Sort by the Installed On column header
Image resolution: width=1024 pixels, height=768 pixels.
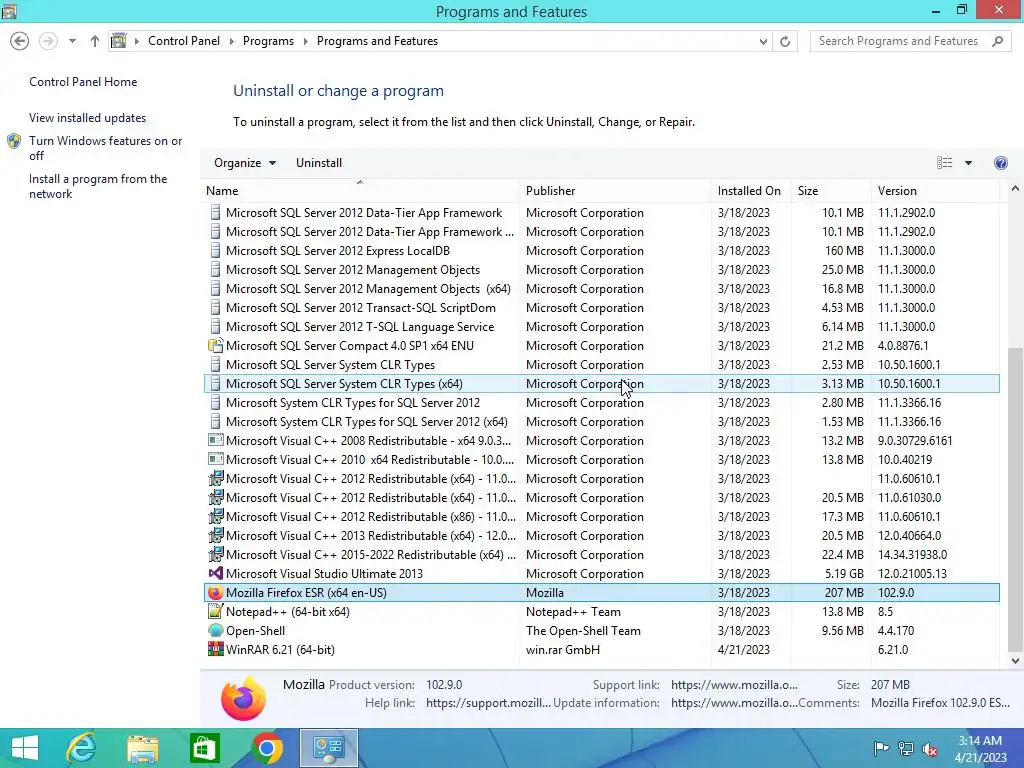(751, 191)
